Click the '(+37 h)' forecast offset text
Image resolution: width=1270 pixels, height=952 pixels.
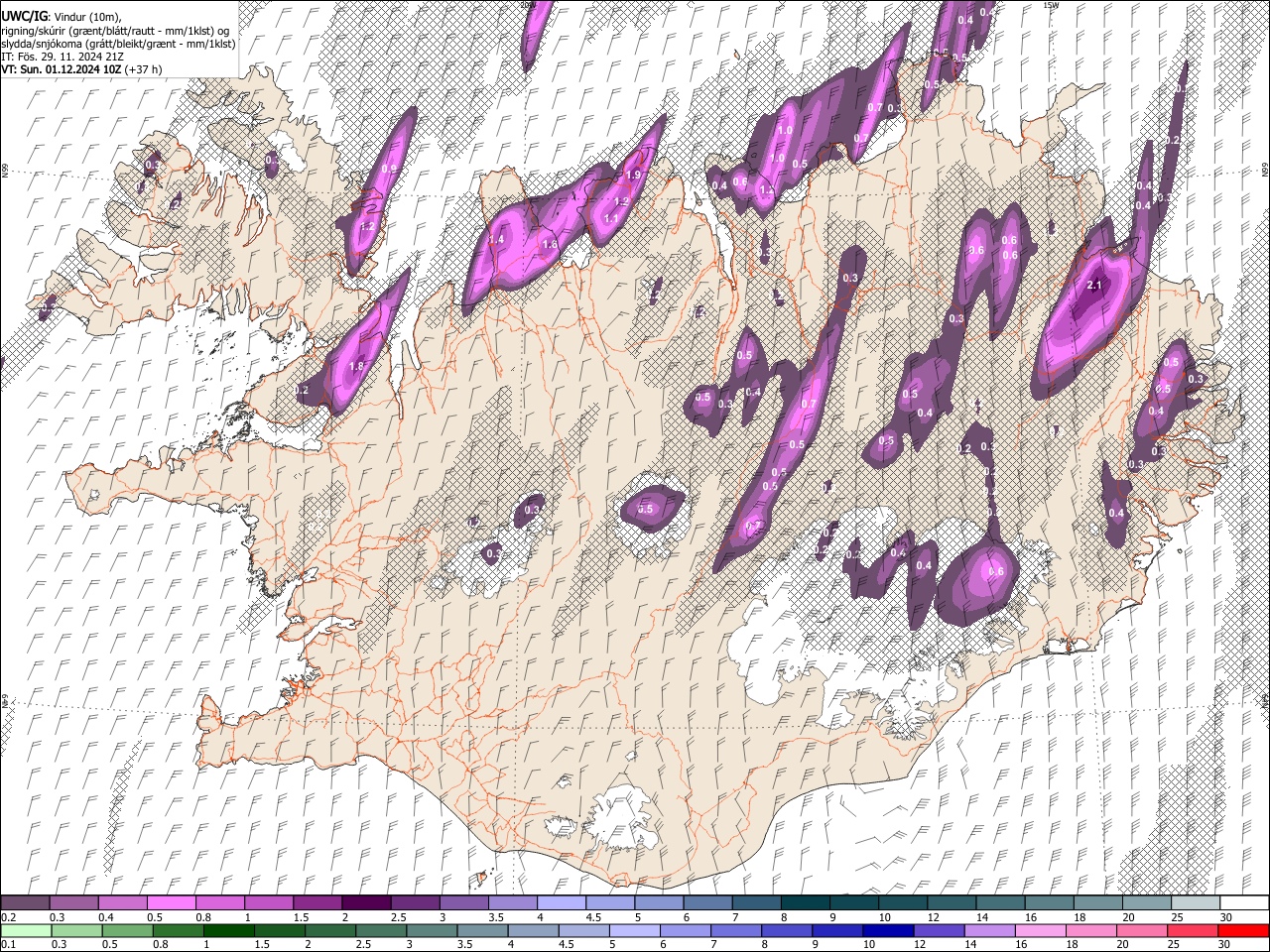pyautogui.click(x=144, y=69)
